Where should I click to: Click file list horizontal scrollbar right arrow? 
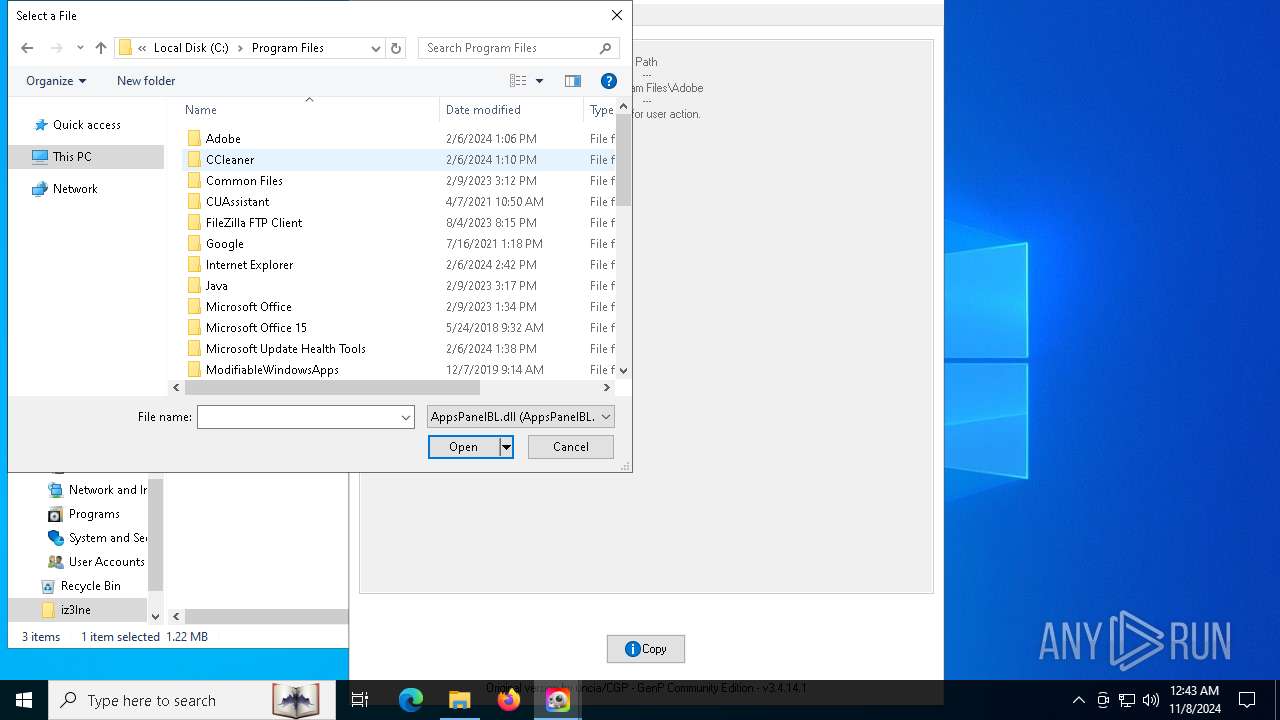[606, 388]
